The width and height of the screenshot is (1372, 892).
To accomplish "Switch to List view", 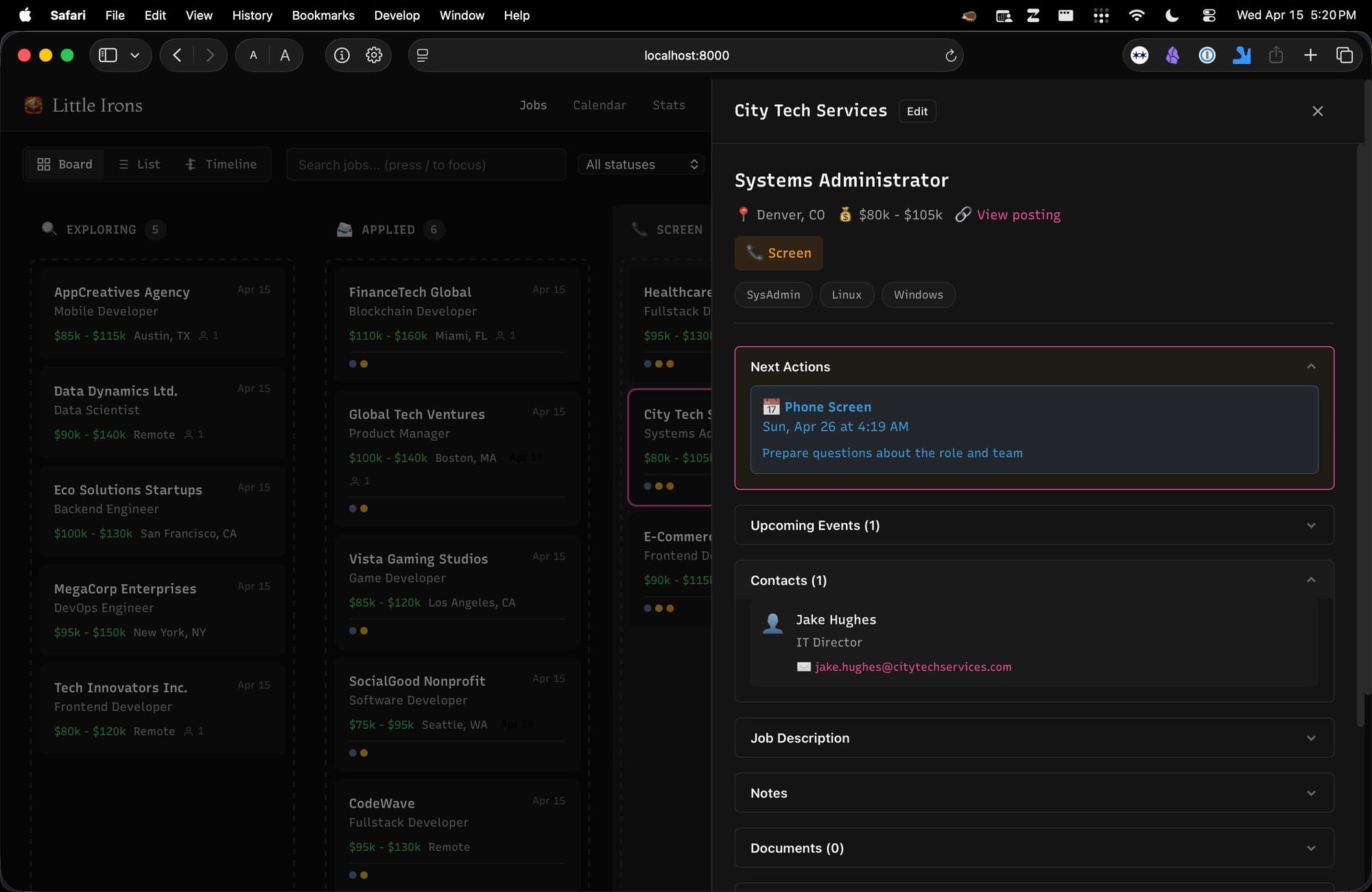I will (x=139, y=165).
